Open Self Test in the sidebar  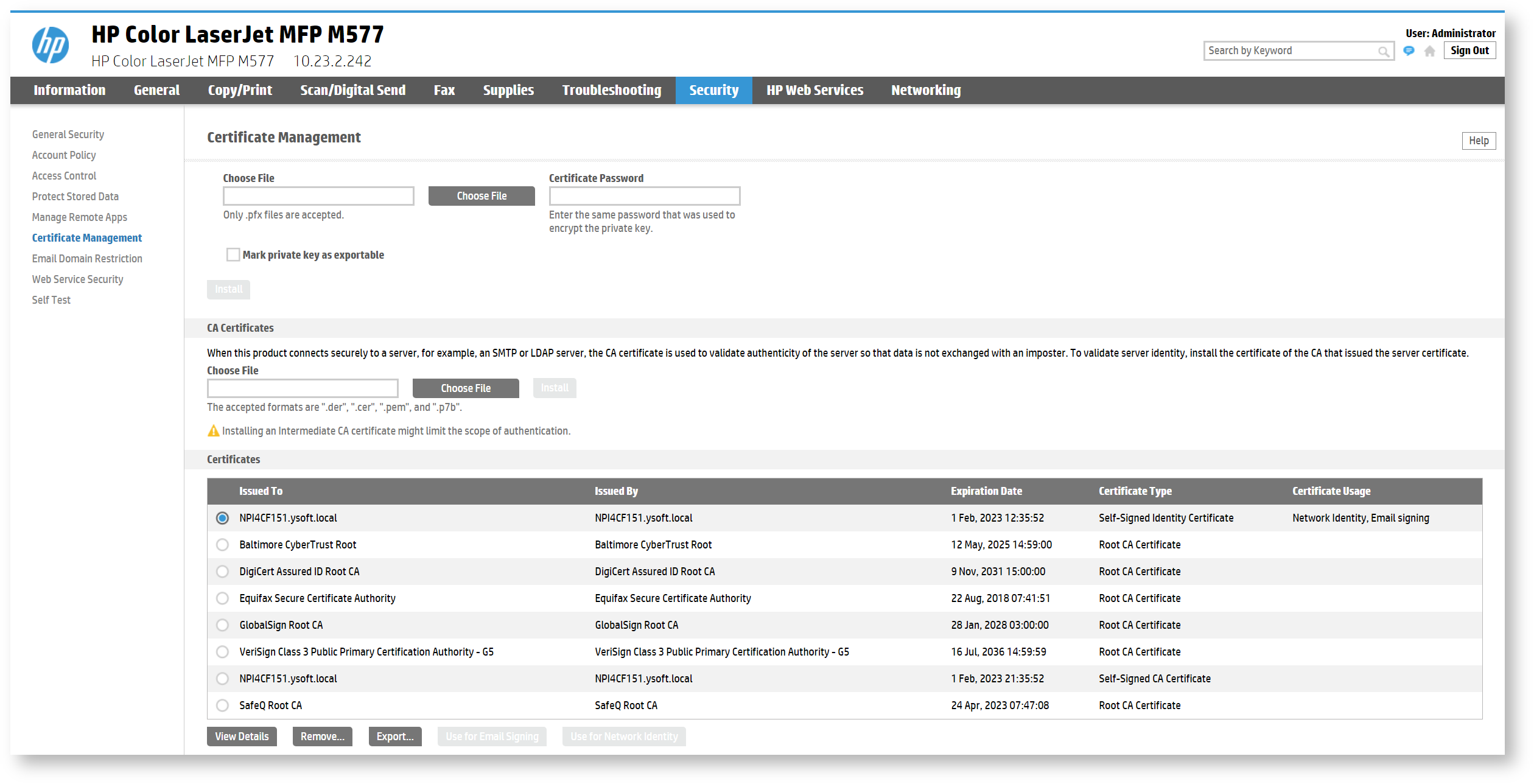click(x=51, y=300)
